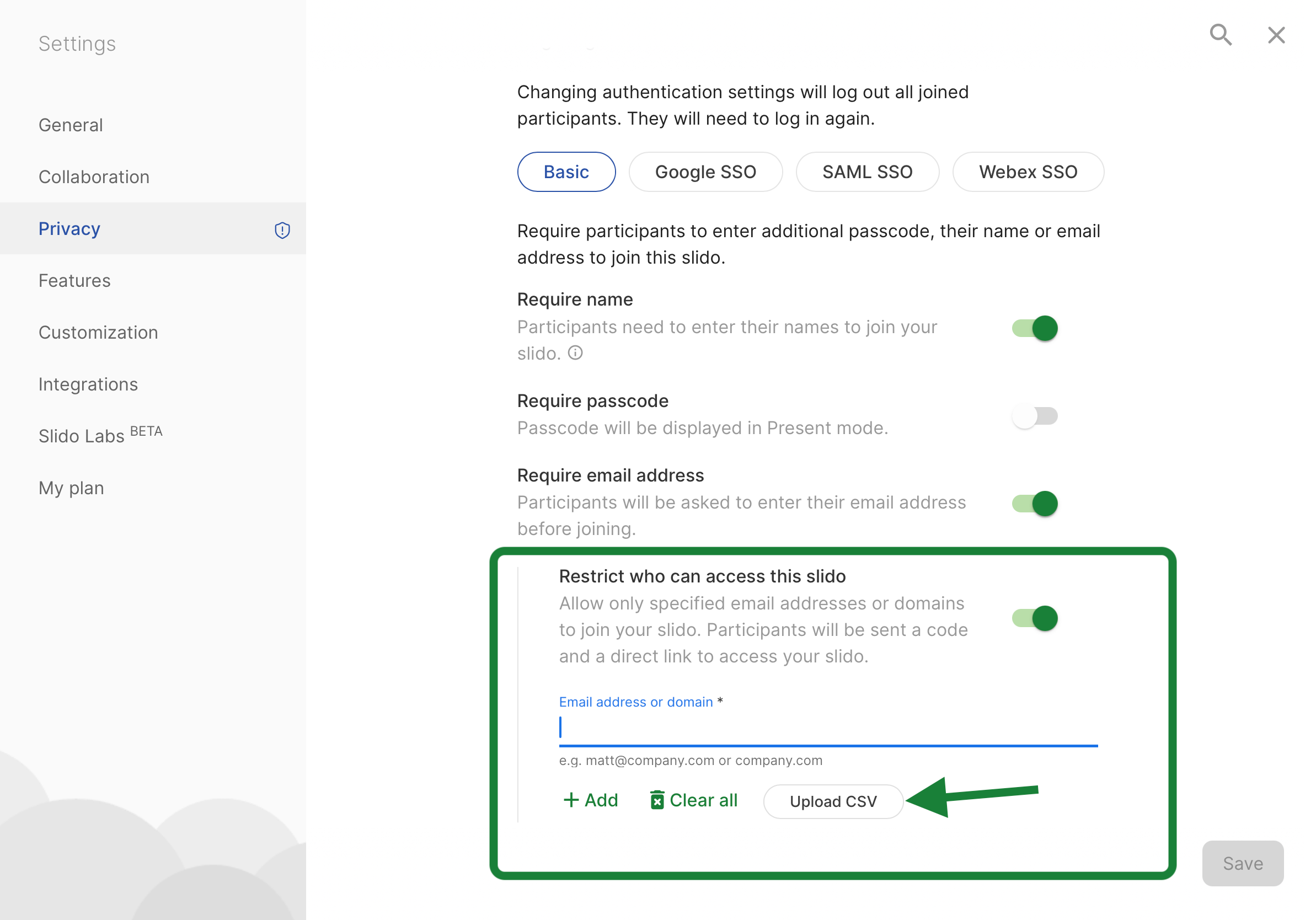This screenshot has width=1316, height=920.
Task: Click the 'Restrict who can access this slido' heading
Action: click(x=702, y=576)
